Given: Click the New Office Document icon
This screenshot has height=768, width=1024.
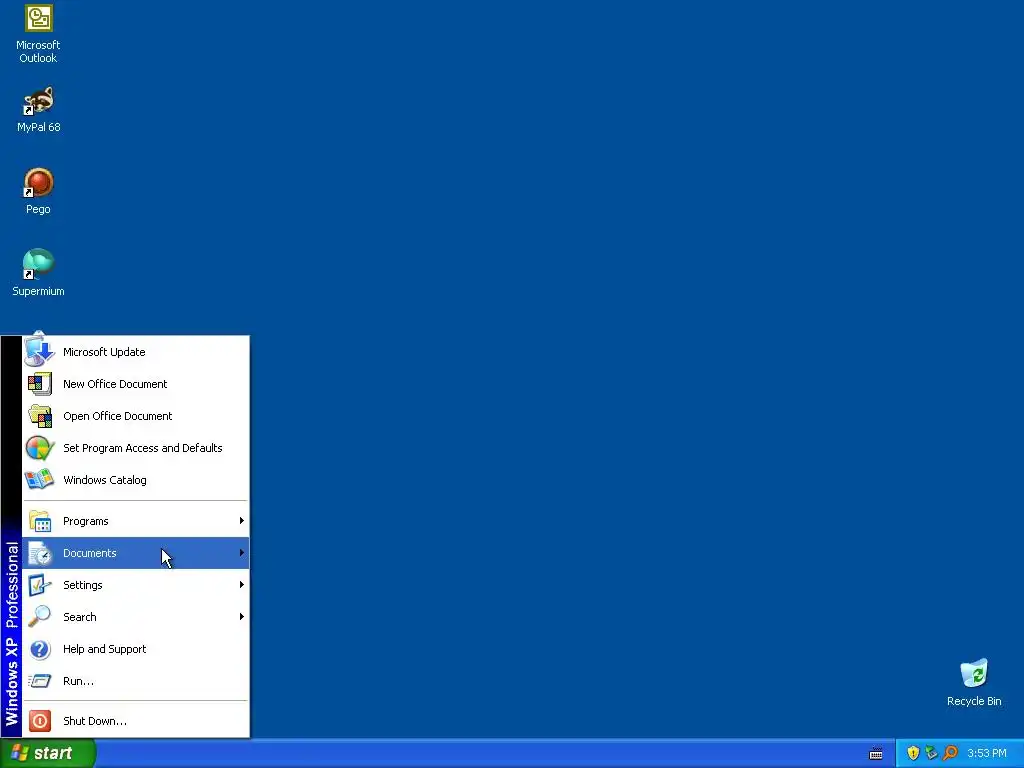Looking at the screenshot, I should tap(40, 383).
